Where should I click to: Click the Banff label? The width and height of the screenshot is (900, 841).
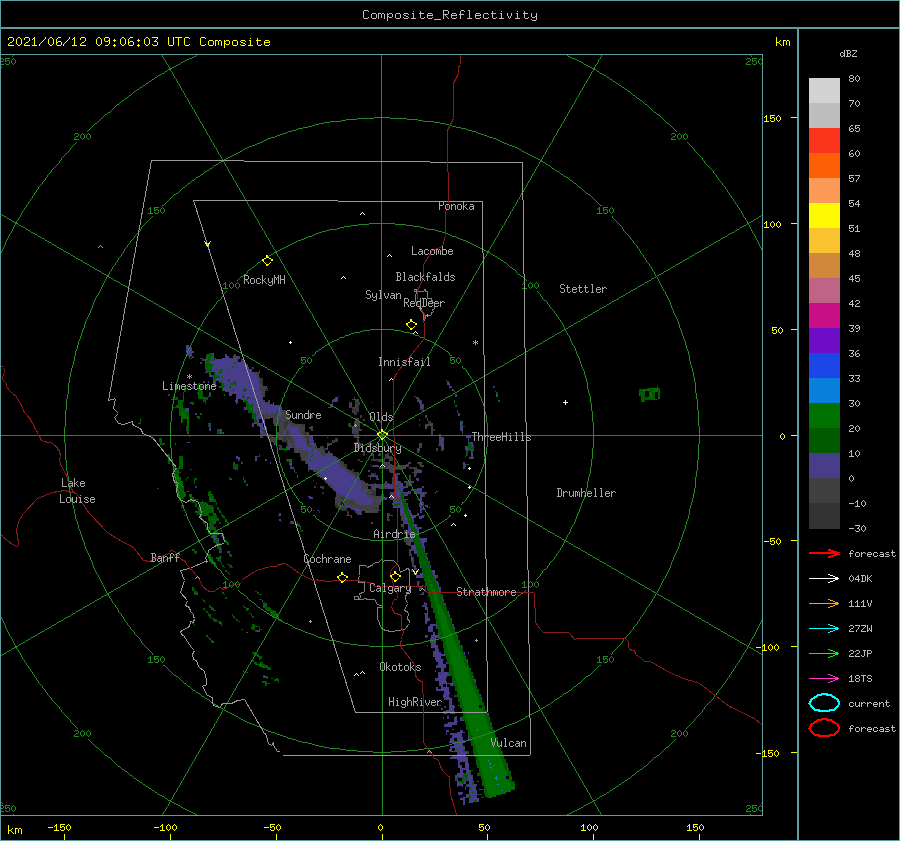coord(165,557)
